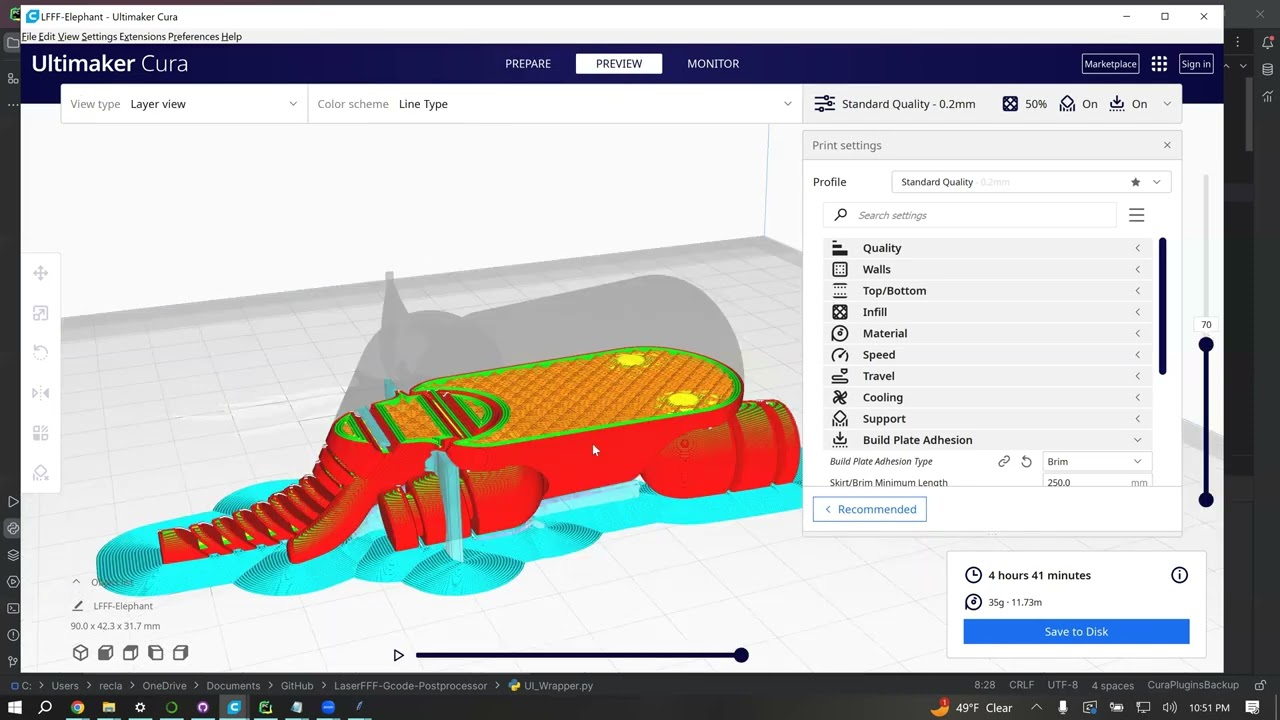Image resolution: width=1280 pixels, height=720 pixels.
Task: Expand the Infill settings category
Action: (988, 312)
